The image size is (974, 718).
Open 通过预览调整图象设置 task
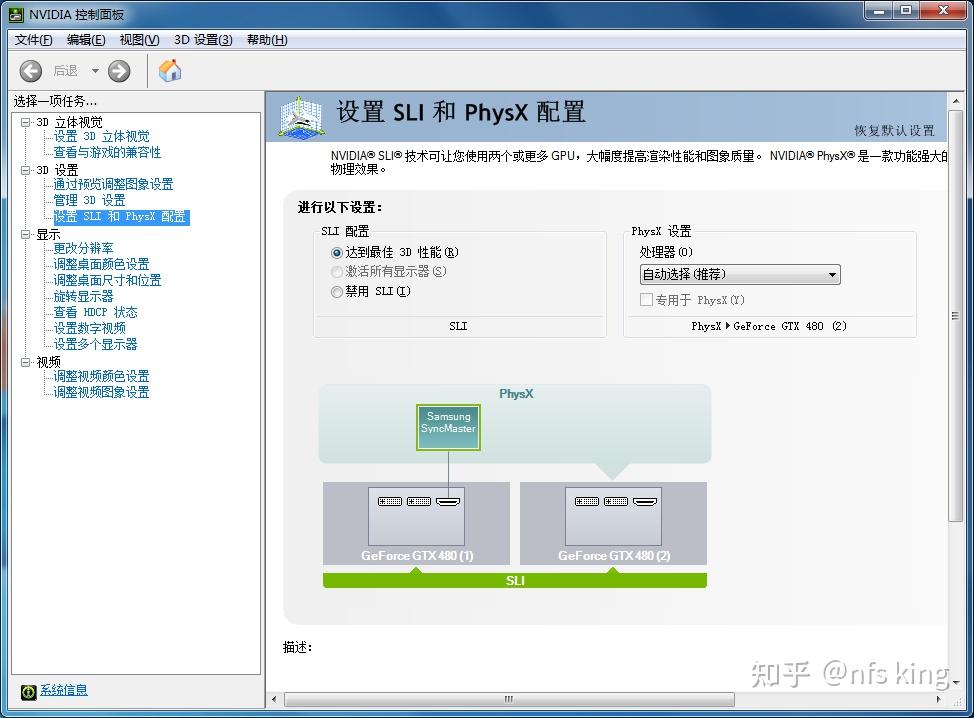point(113,184)
